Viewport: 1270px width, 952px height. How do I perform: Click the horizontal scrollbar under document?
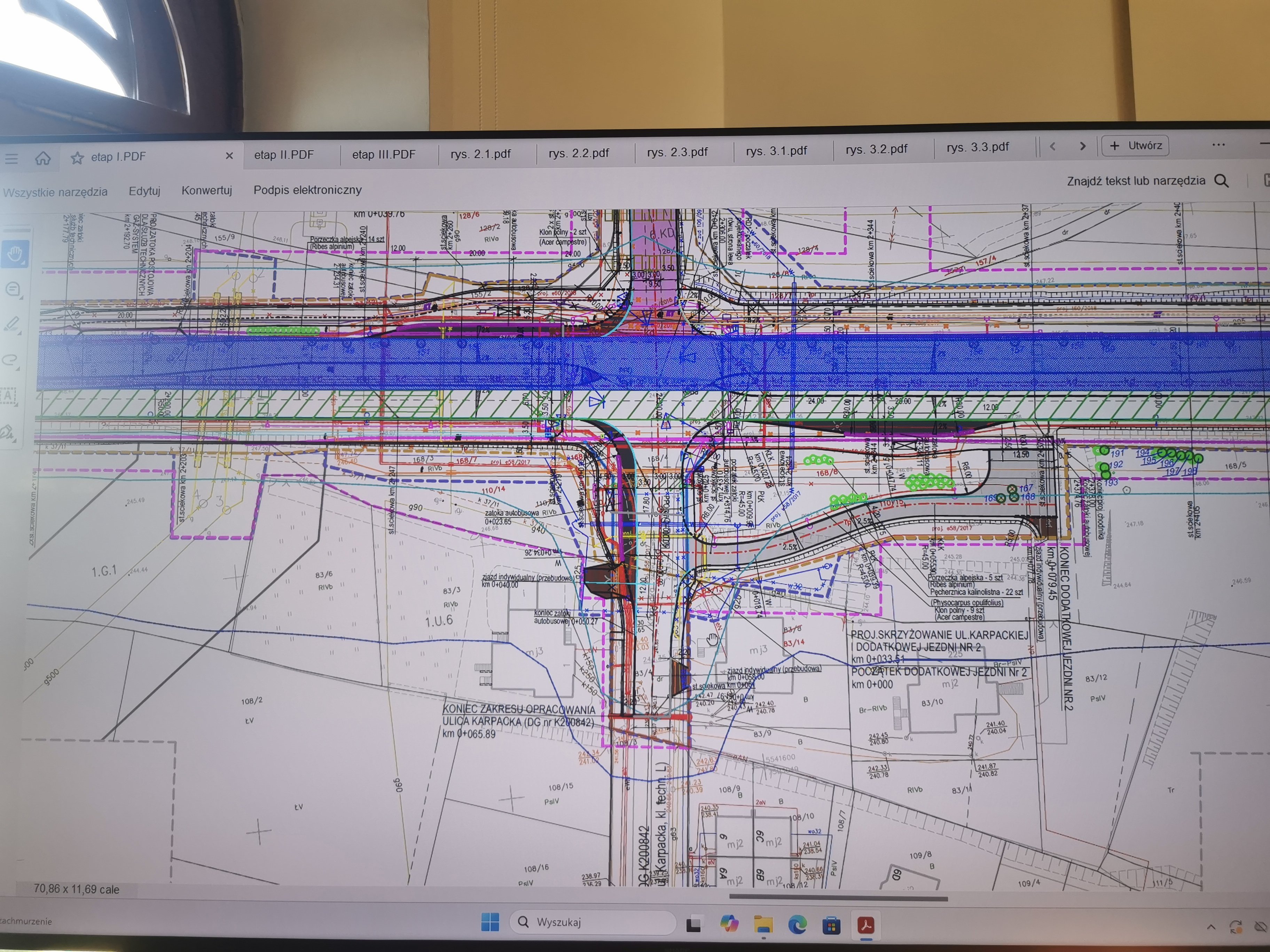click(x=838, y=898)
